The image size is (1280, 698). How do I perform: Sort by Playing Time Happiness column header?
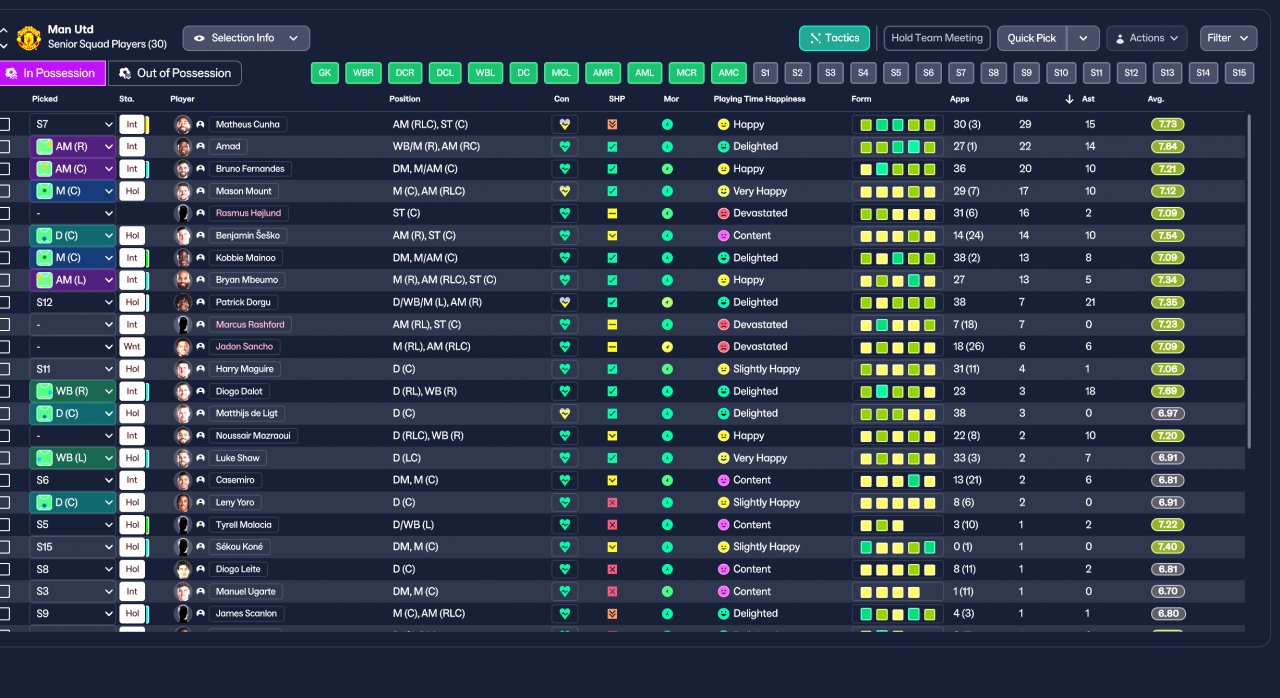coord(759,99)
